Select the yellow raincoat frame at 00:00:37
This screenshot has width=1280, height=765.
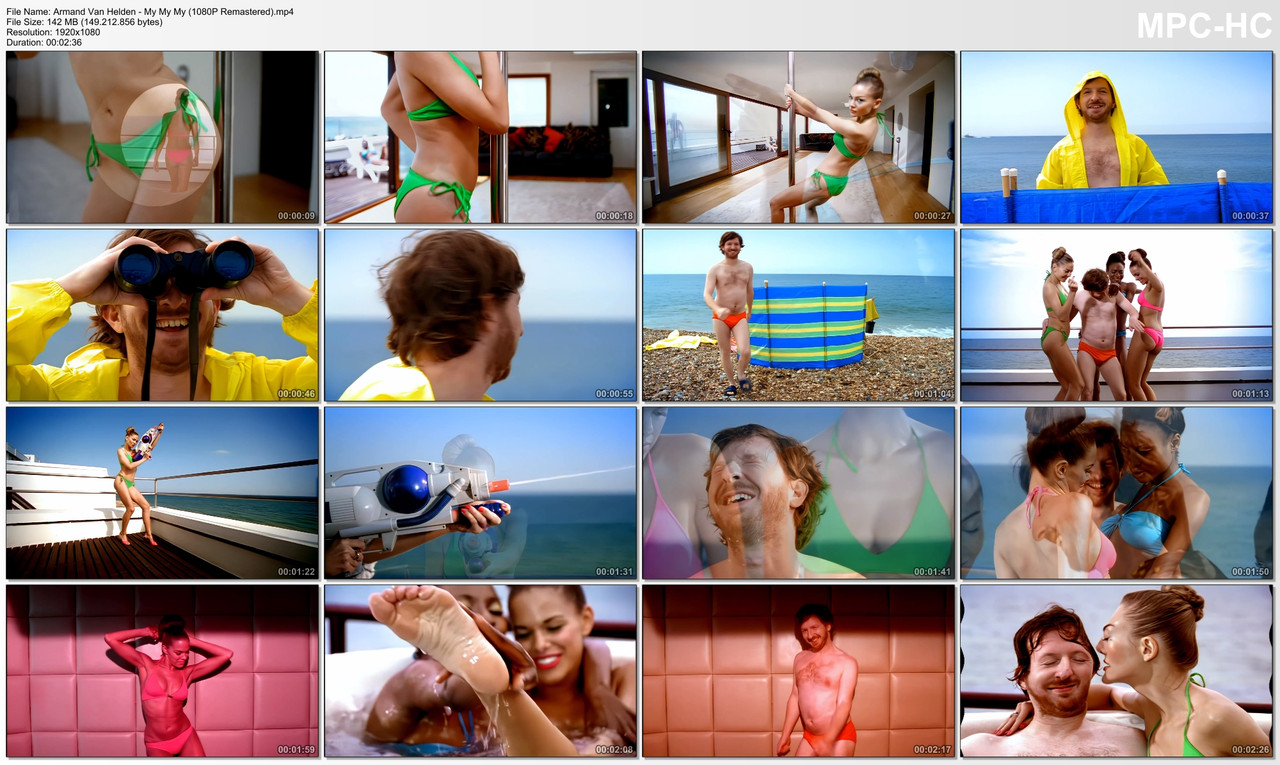(1116, 137)
